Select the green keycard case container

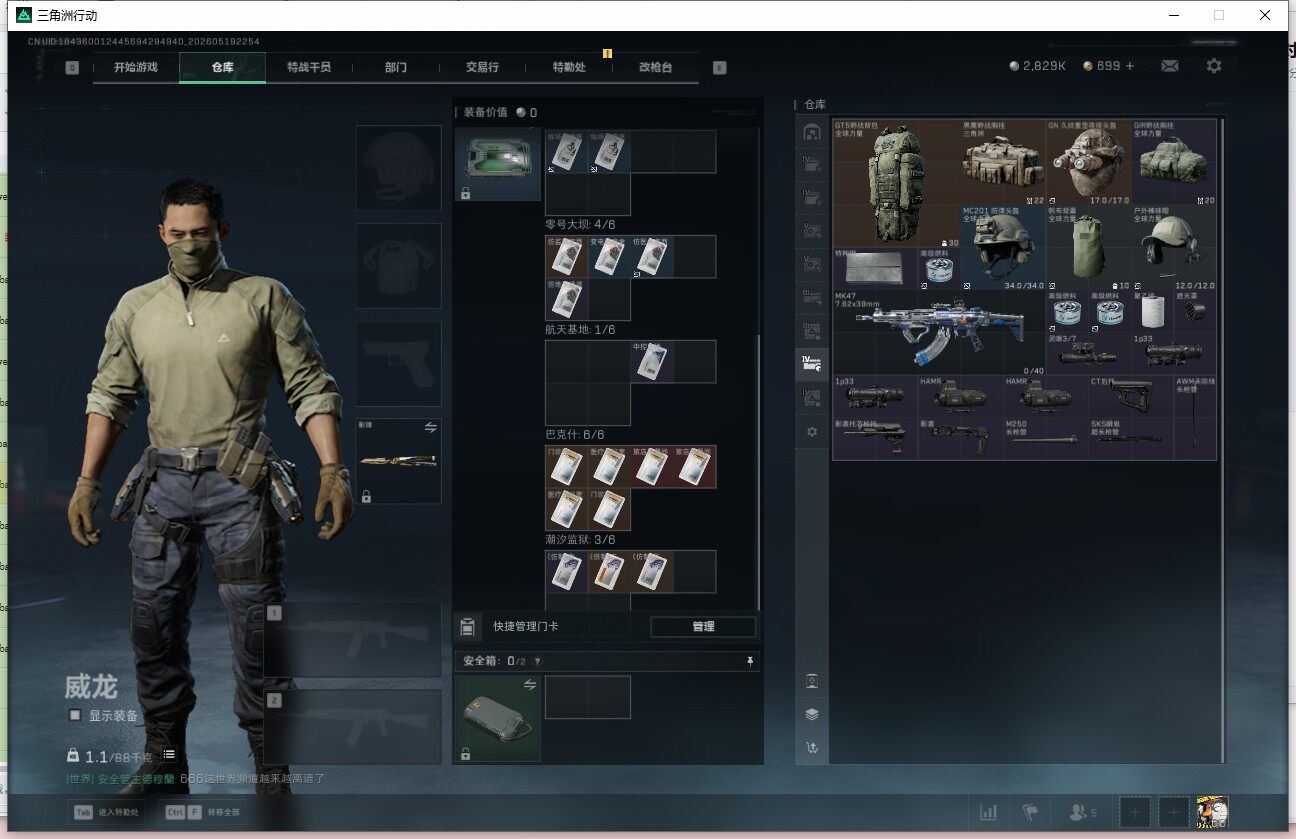pyautogui.click(x=497, y=165)
